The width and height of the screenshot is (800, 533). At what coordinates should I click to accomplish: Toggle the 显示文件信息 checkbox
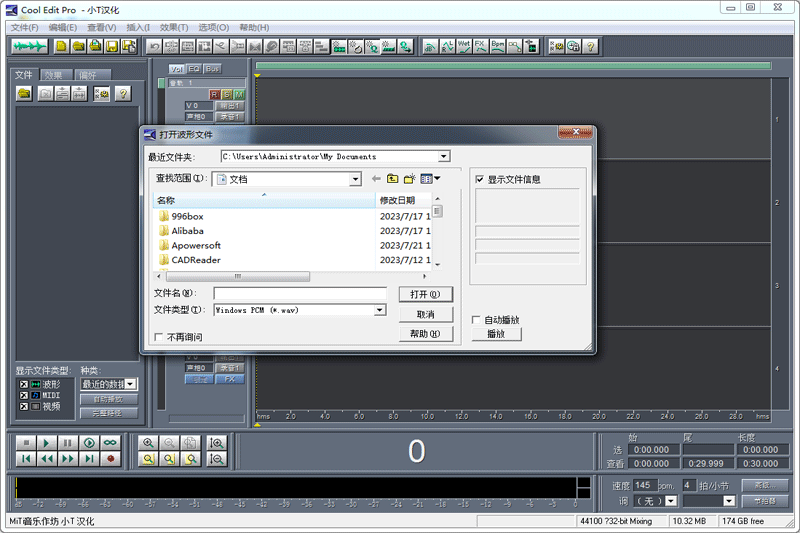tap(479, 179)
